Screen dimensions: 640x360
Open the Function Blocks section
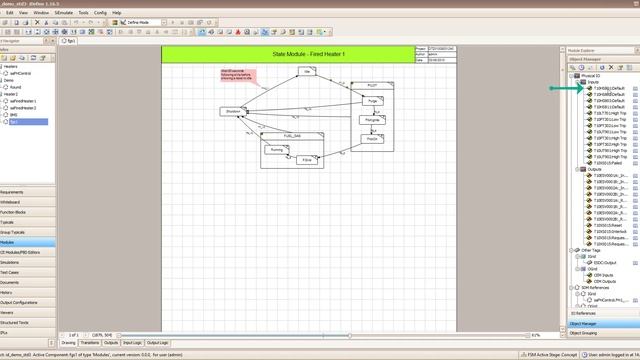pyautogui.click(x=28, y=212)
